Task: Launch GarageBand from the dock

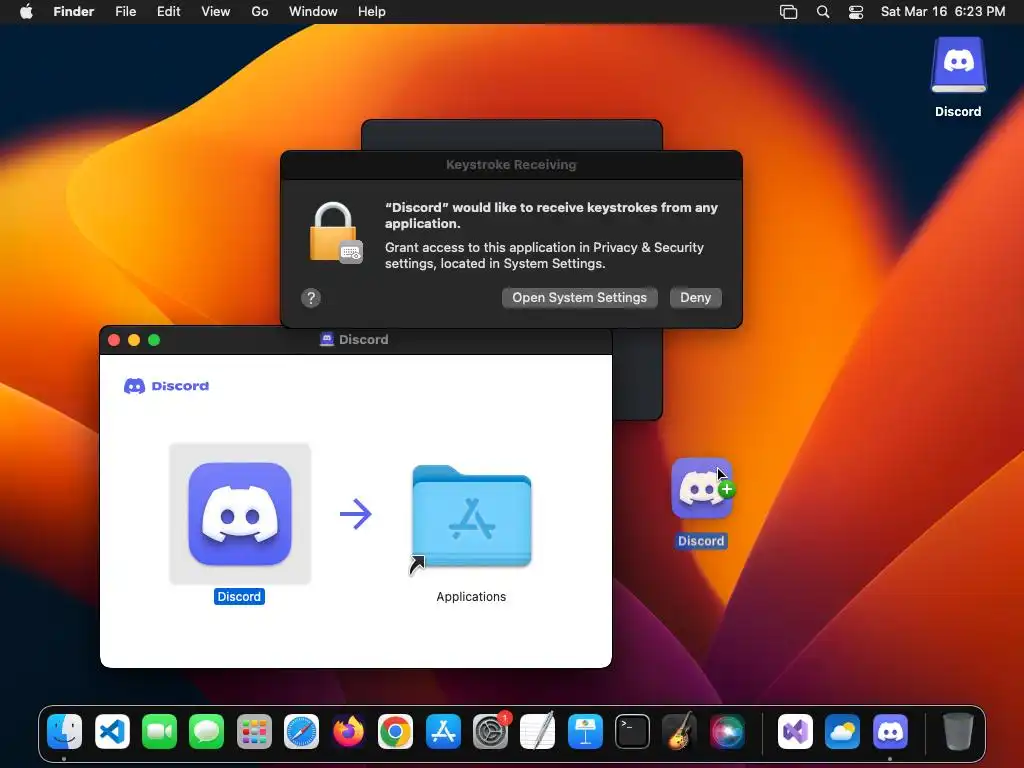Action: click(680, 731)
